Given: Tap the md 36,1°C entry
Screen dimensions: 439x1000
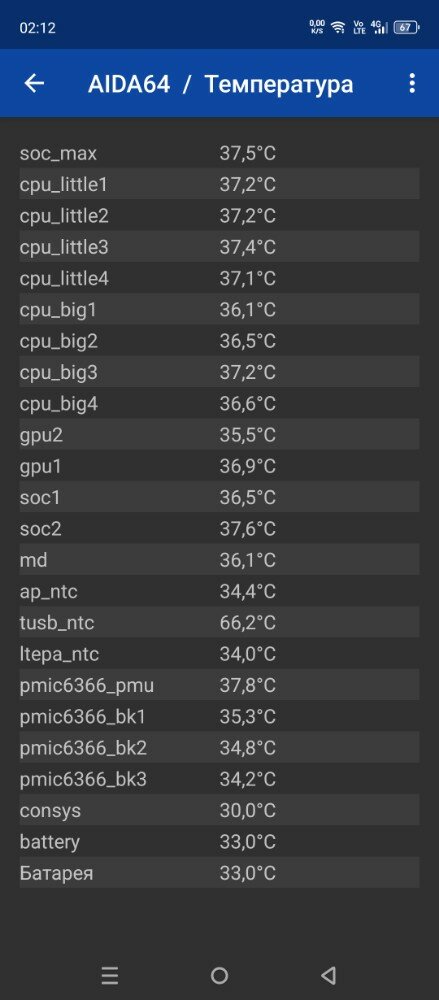Looking at the screenshot, I should (220, 560).
